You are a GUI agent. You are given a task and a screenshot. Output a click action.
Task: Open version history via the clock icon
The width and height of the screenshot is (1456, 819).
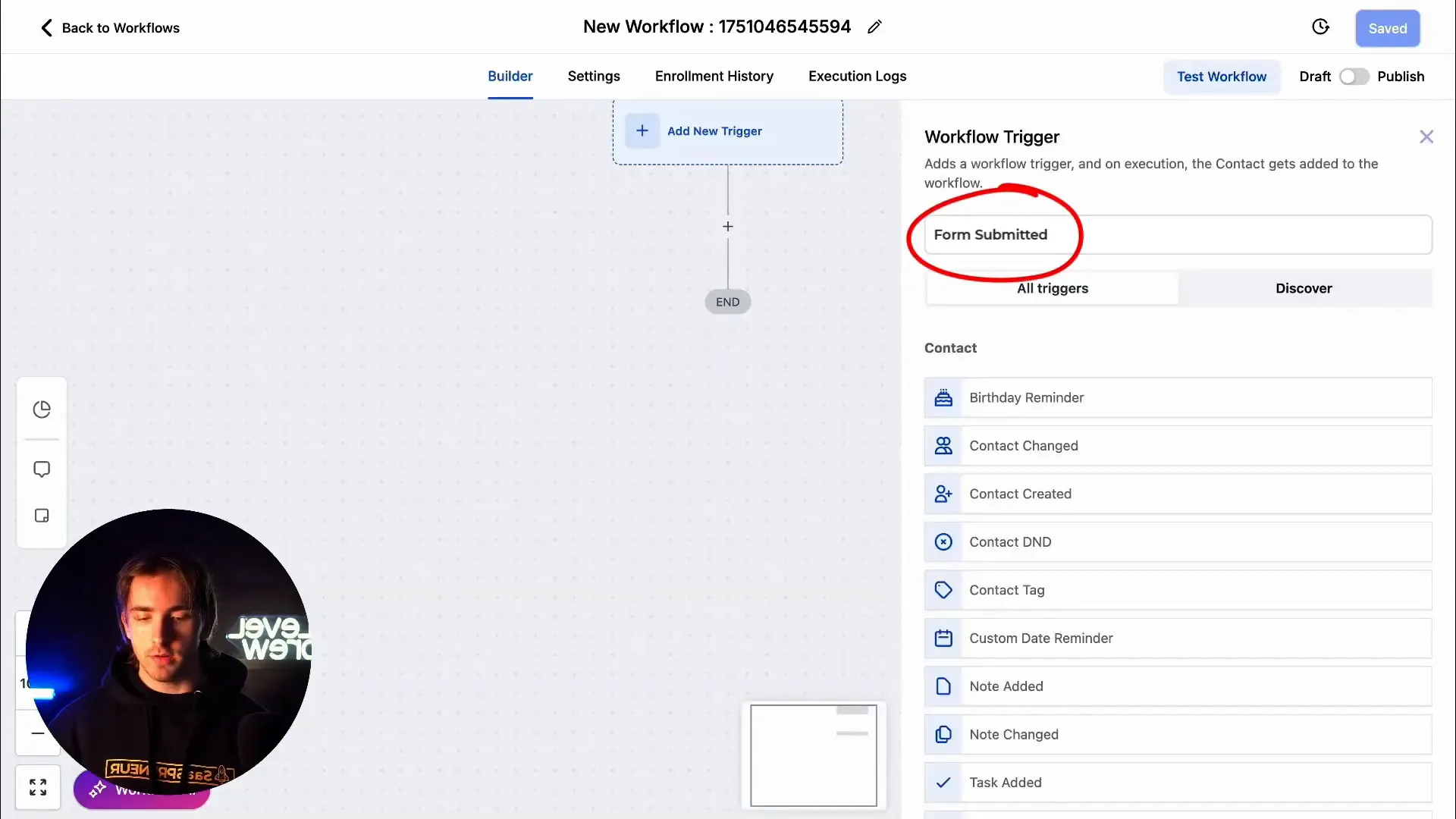point(1320,27)
